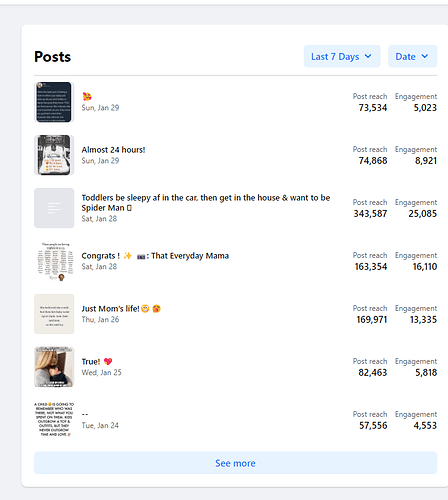This screenshot has height=500, width=448.
Task: Click post reach 343,587 value
Action: point(370,214)
